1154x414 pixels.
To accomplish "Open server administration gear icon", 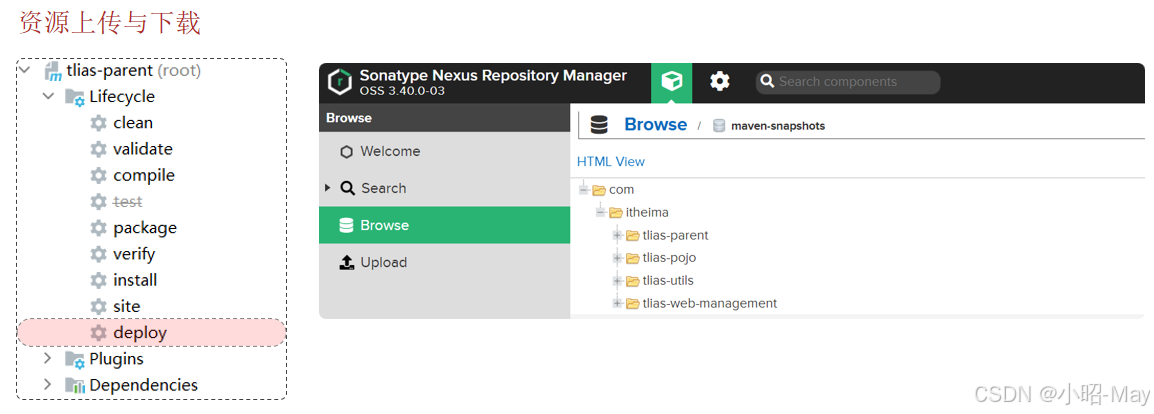I will pyautogui.click(x=719, y=82).
